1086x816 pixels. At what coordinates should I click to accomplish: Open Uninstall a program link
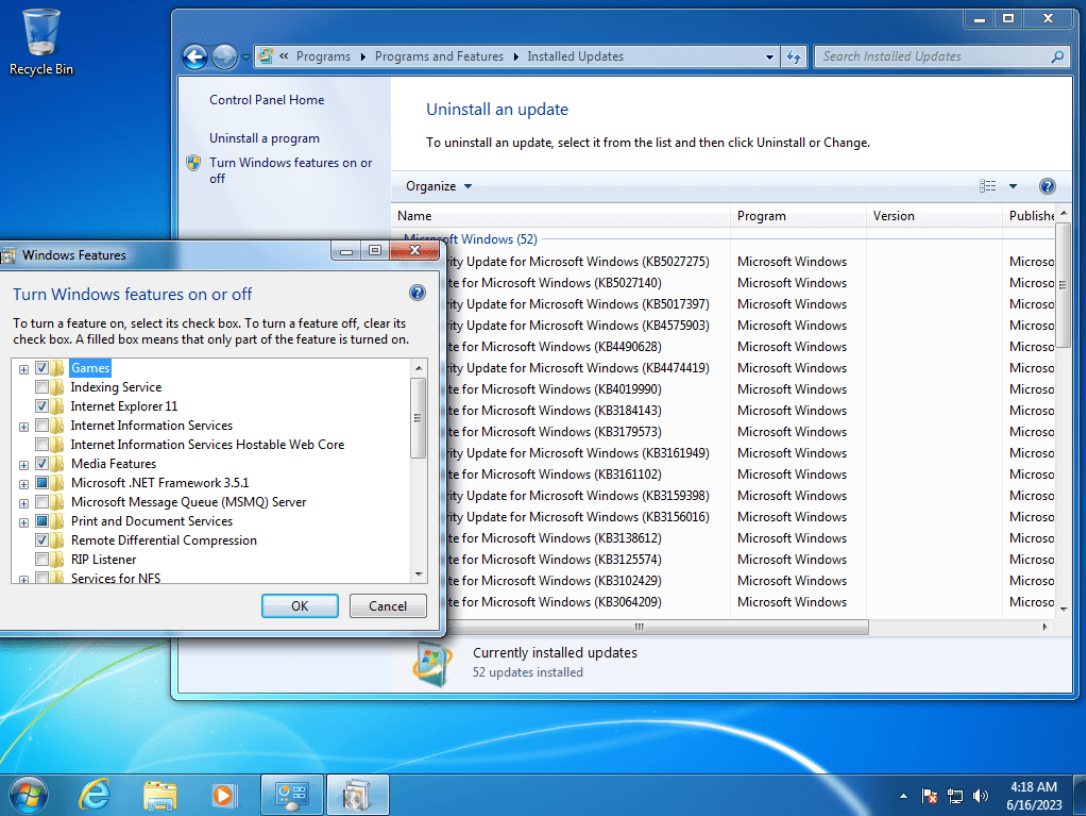(x=265, y=139)
